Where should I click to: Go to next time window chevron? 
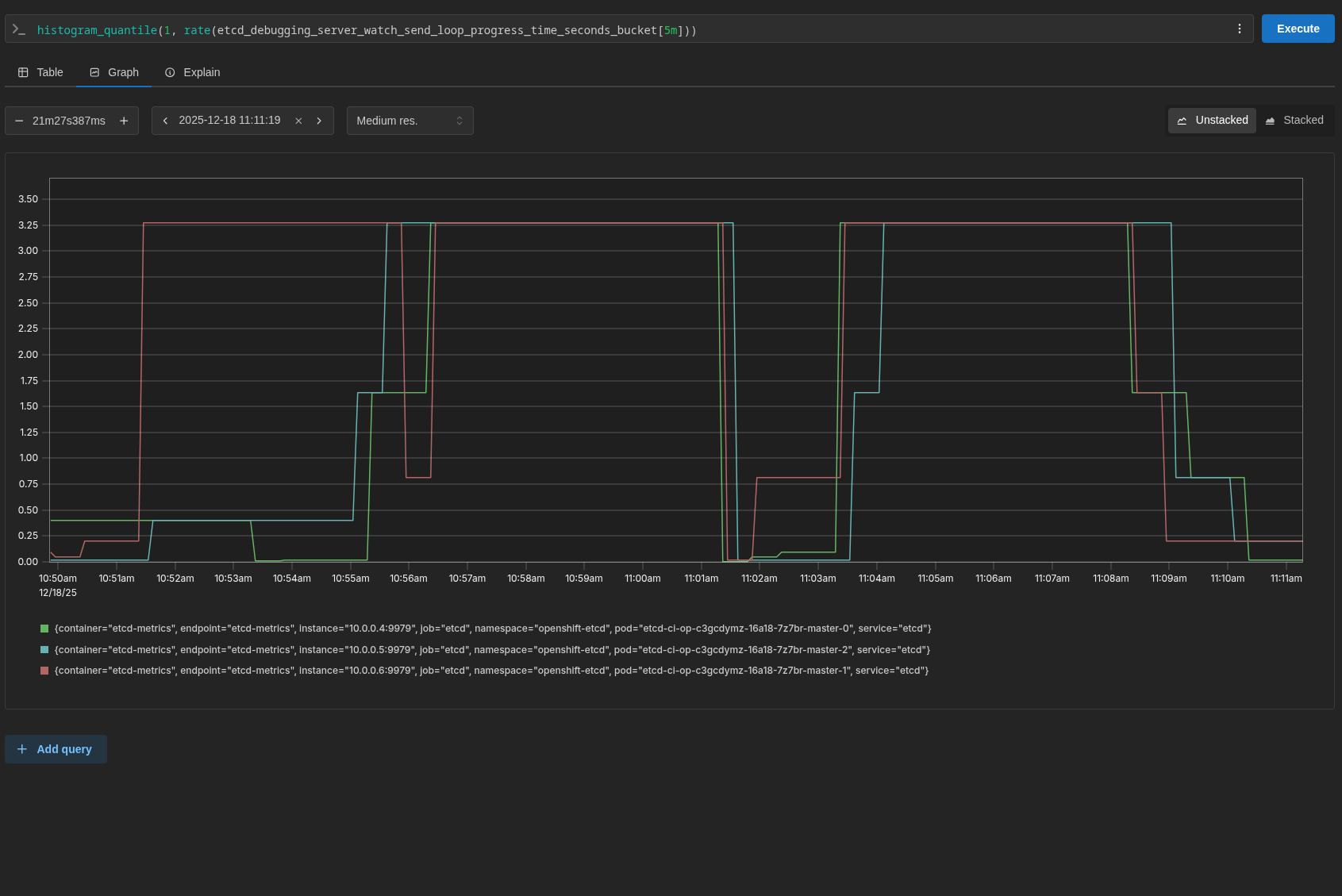[x=319, y=121]
